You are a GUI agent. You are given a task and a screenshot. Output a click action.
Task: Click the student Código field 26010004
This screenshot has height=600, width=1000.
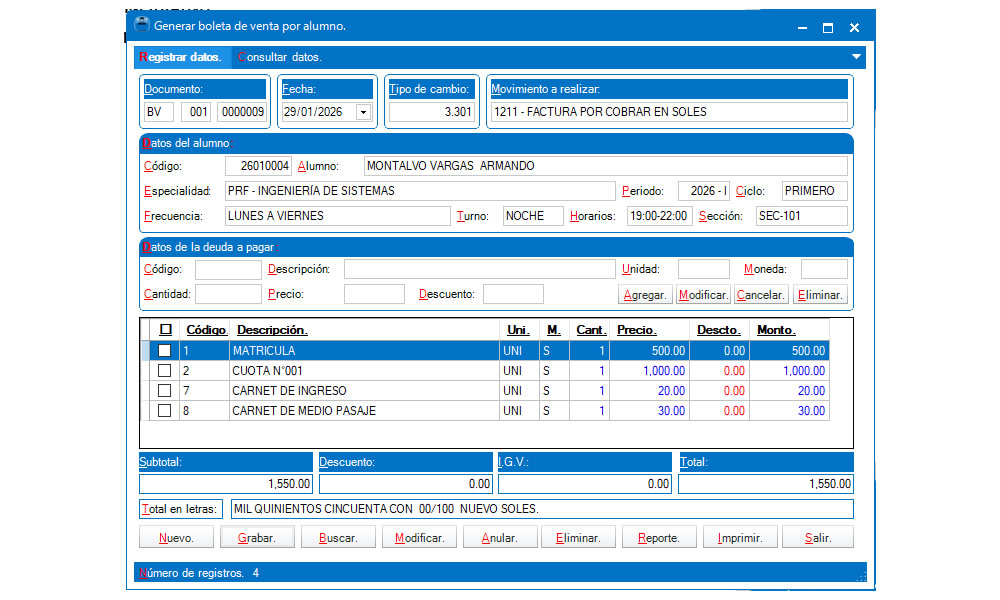coord(258,166)
